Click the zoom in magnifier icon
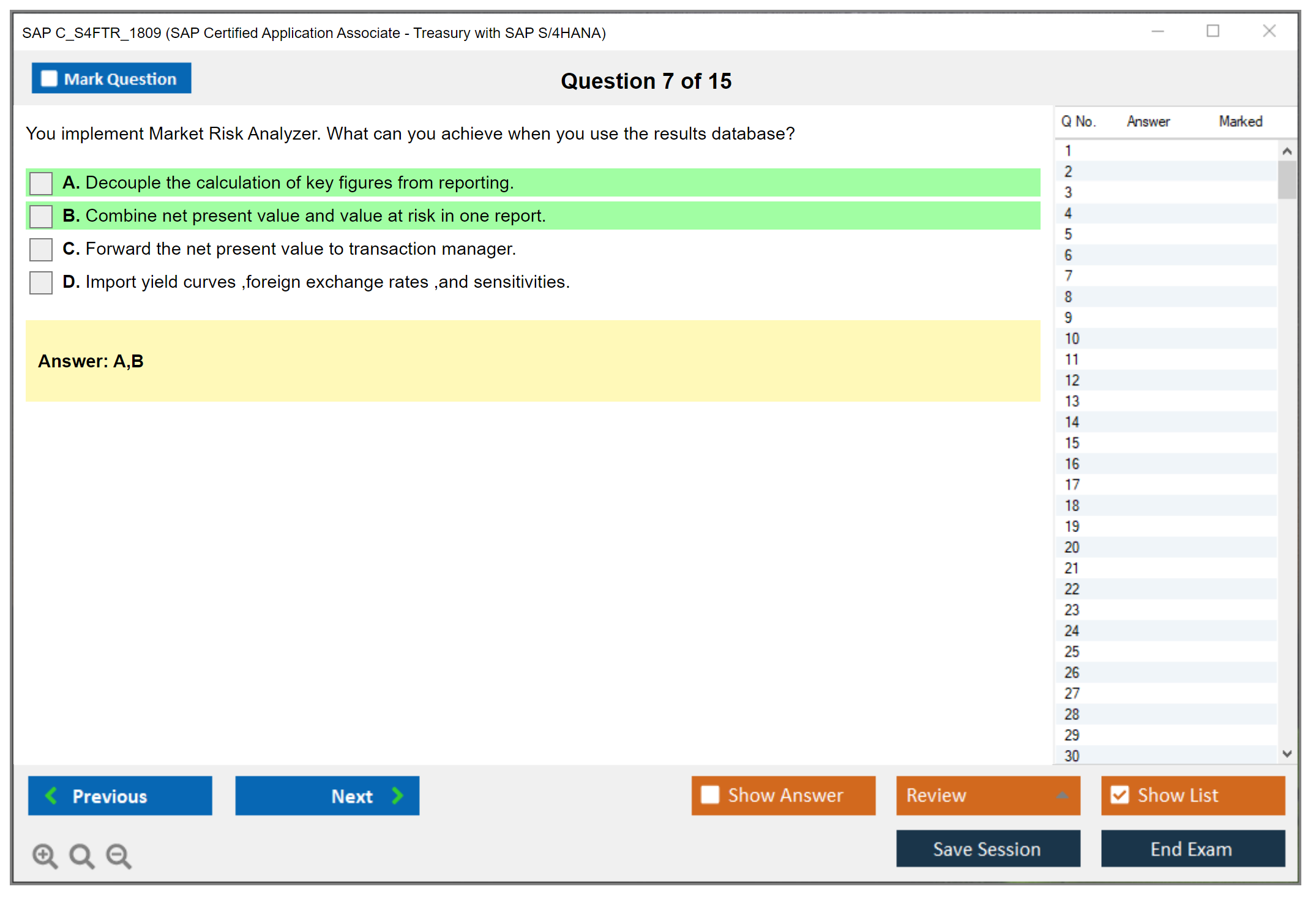 45,855
